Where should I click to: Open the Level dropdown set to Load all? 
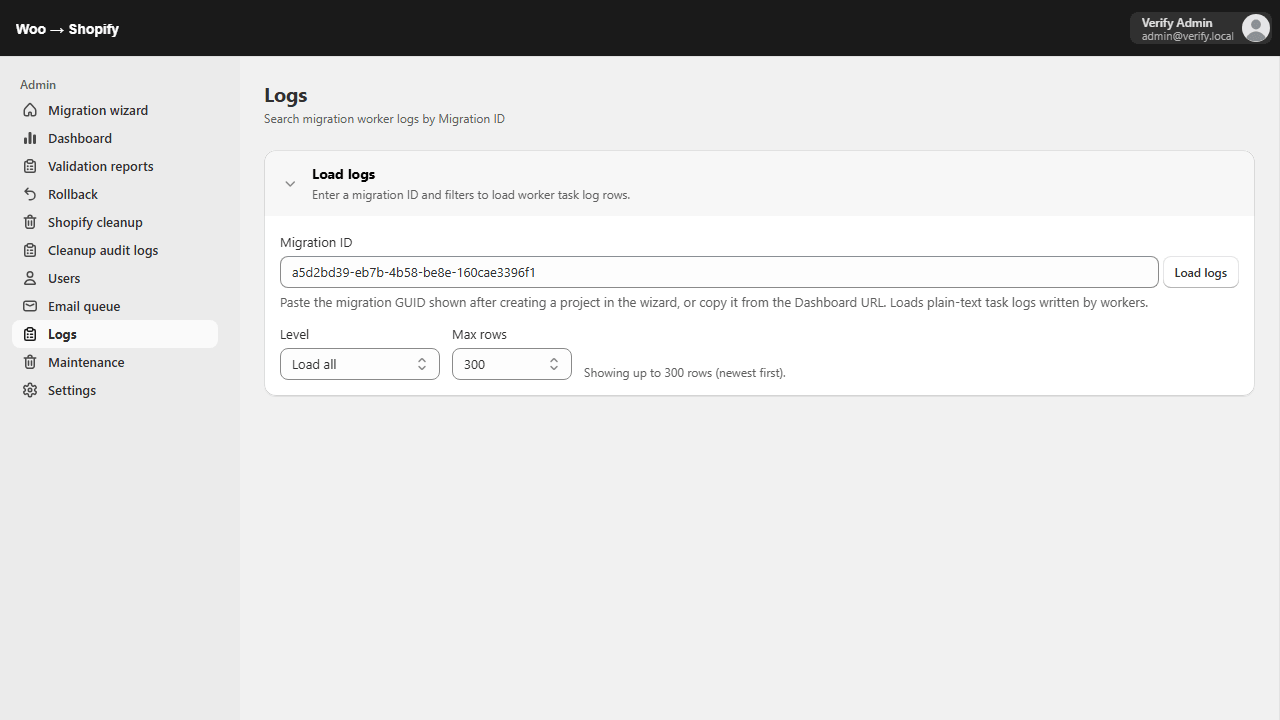point(360,364)
